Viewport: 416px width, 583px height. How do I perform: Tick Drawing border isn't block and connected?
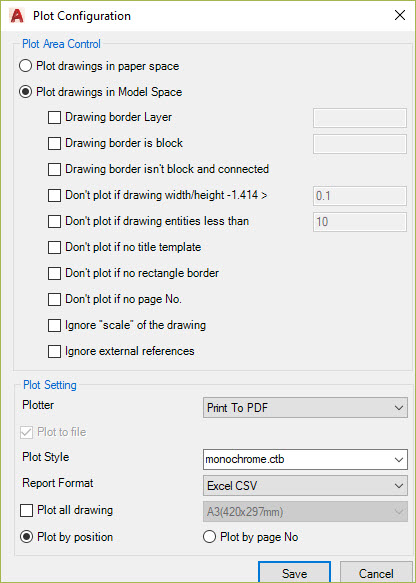54,170
